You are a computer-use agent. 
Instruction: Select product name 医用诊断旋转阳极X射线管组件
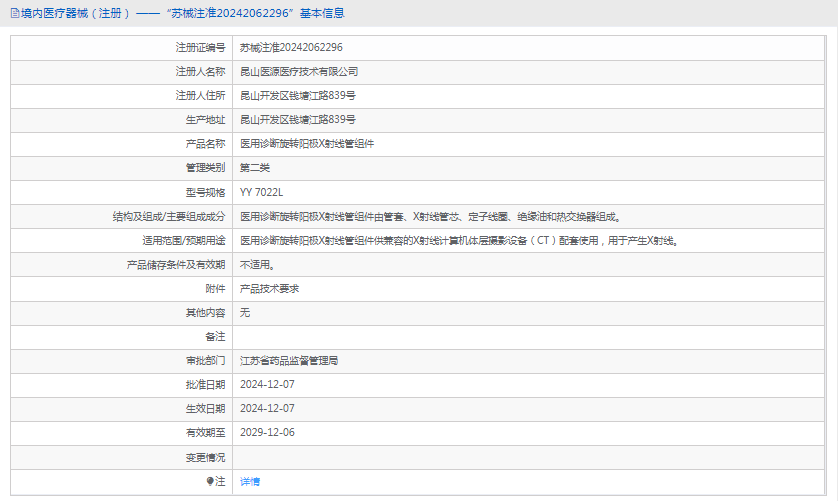coord(307,144)
